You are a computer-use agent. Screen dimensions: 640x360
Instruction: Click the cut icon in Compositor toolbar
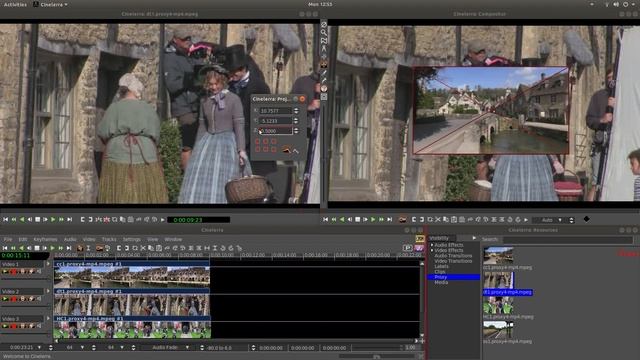[438, 220]
